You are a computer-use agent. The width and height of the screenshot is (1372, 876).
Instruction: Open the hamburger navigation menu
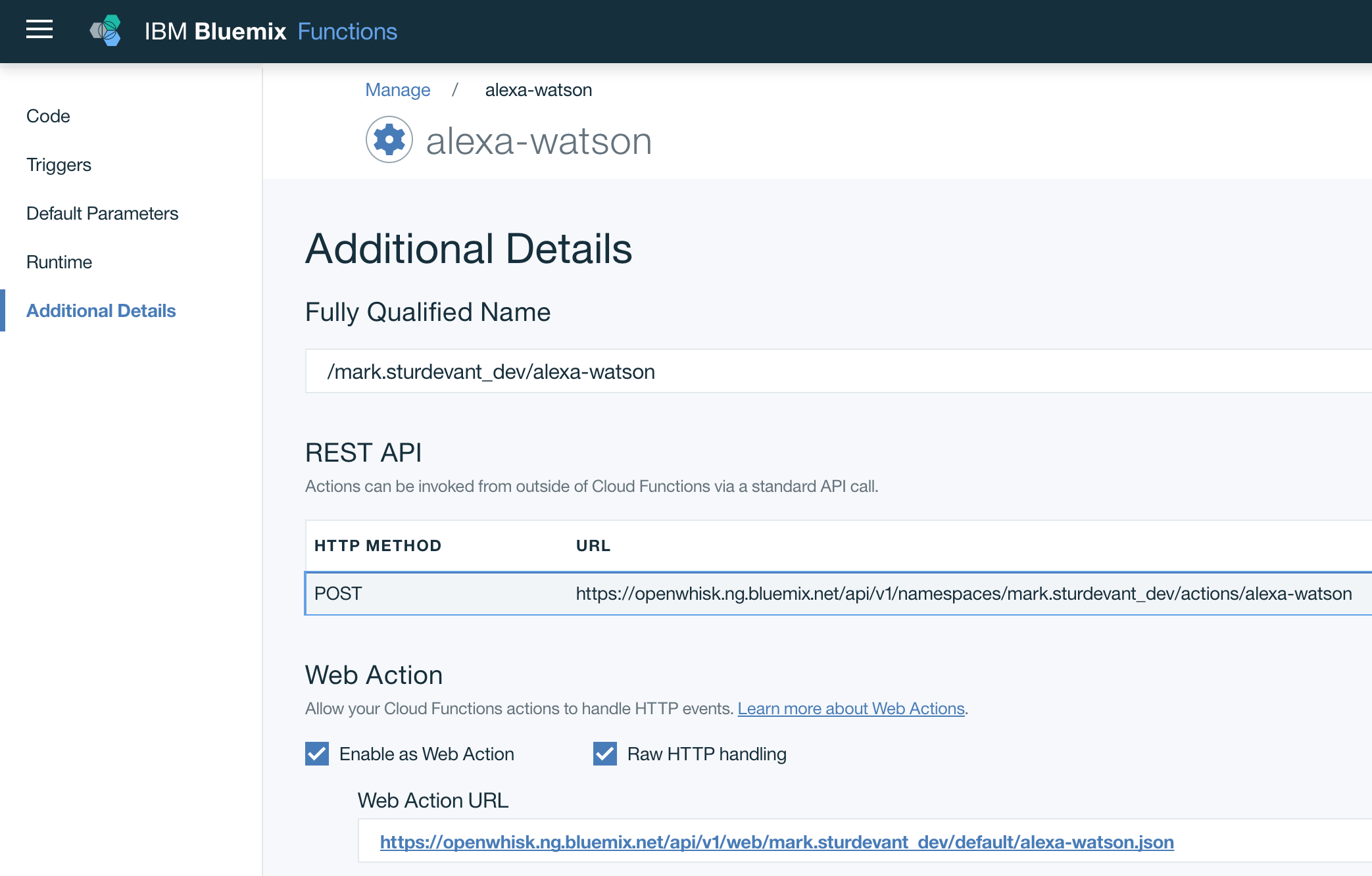click(x=39, y=30)
